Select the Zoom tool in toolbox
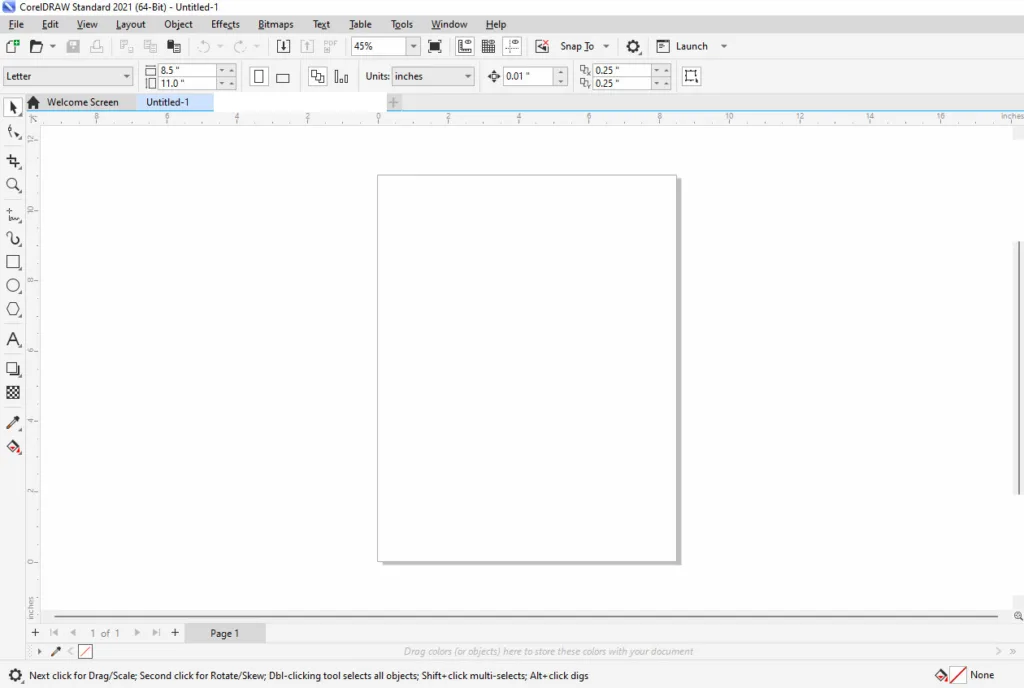 13,185
